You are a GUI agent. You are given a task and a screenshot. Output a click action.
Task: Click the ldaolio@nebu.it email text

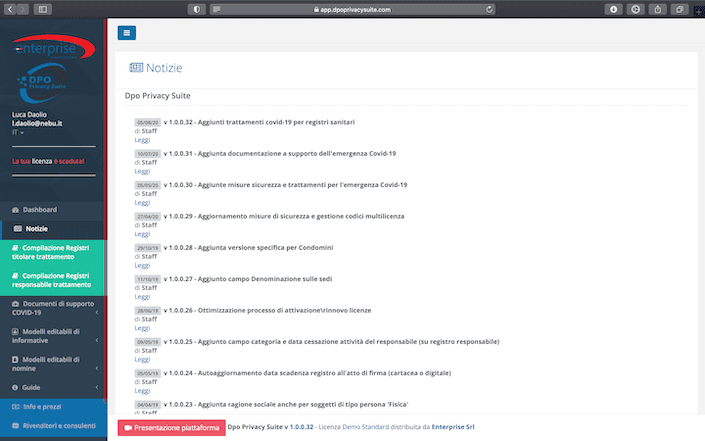point(37,124)
